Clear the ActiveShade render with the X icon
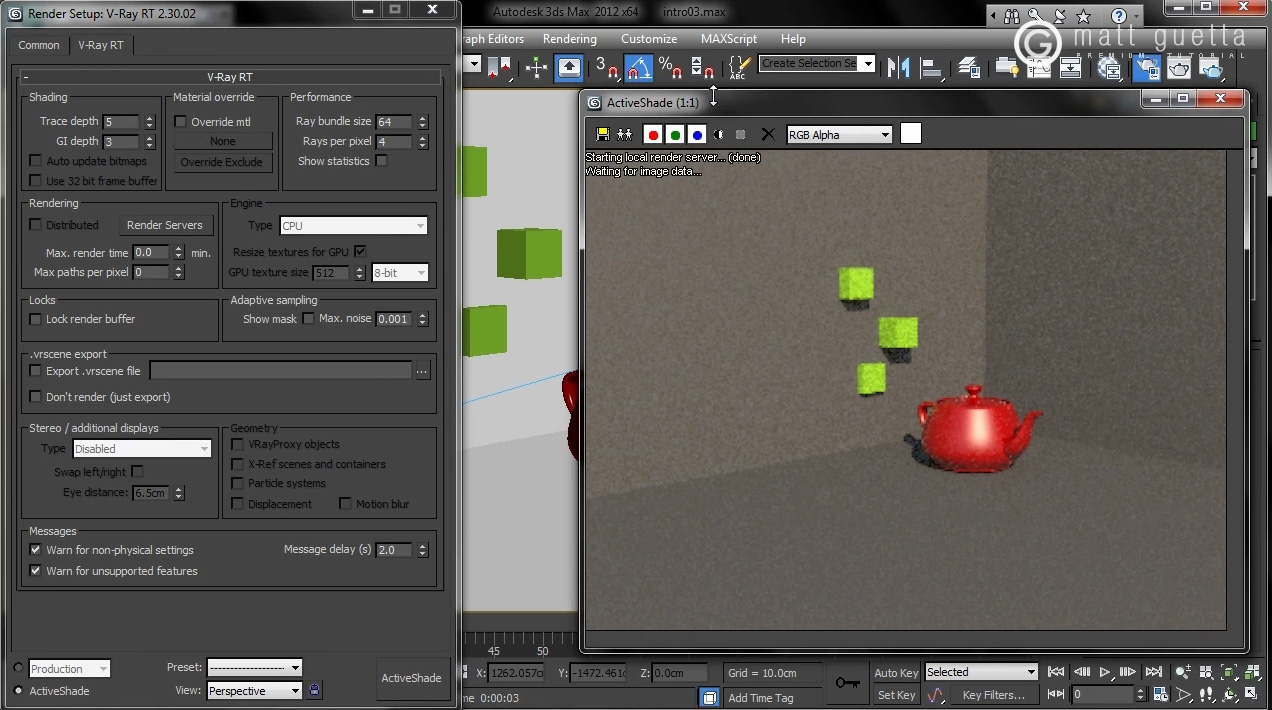This screenshot has width=1272, height=710. 768,134
